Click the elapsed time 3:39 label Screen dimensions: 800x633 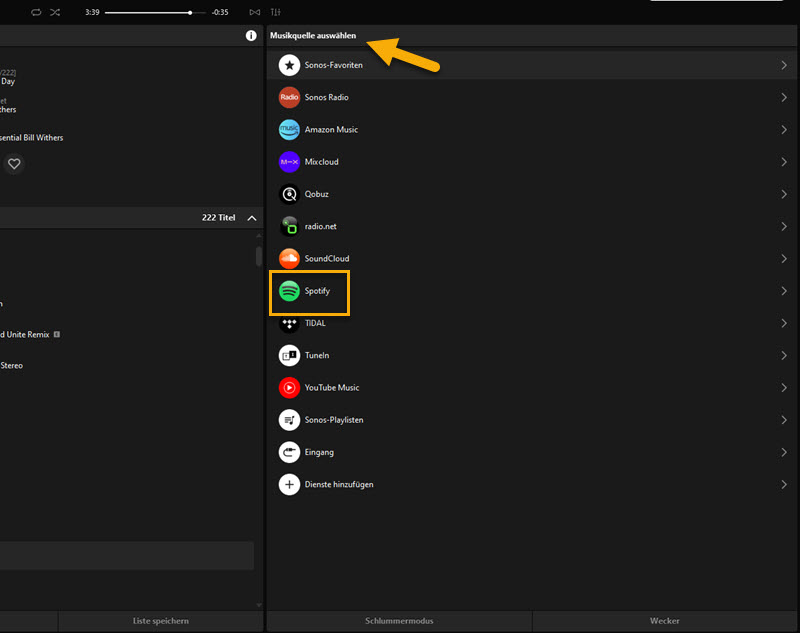(92, 12)
